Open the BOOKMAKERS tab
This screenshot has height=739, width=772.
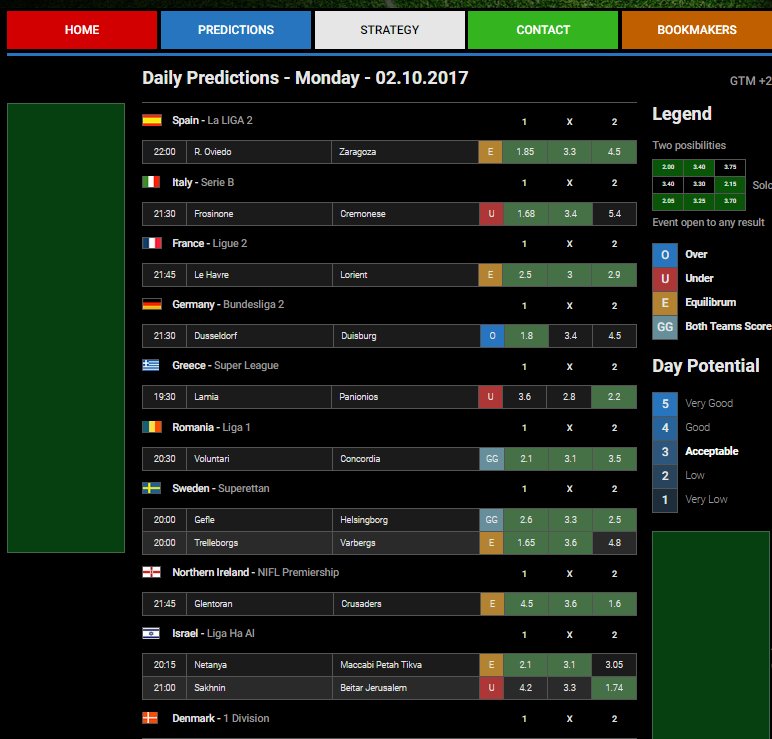(697, 30)
